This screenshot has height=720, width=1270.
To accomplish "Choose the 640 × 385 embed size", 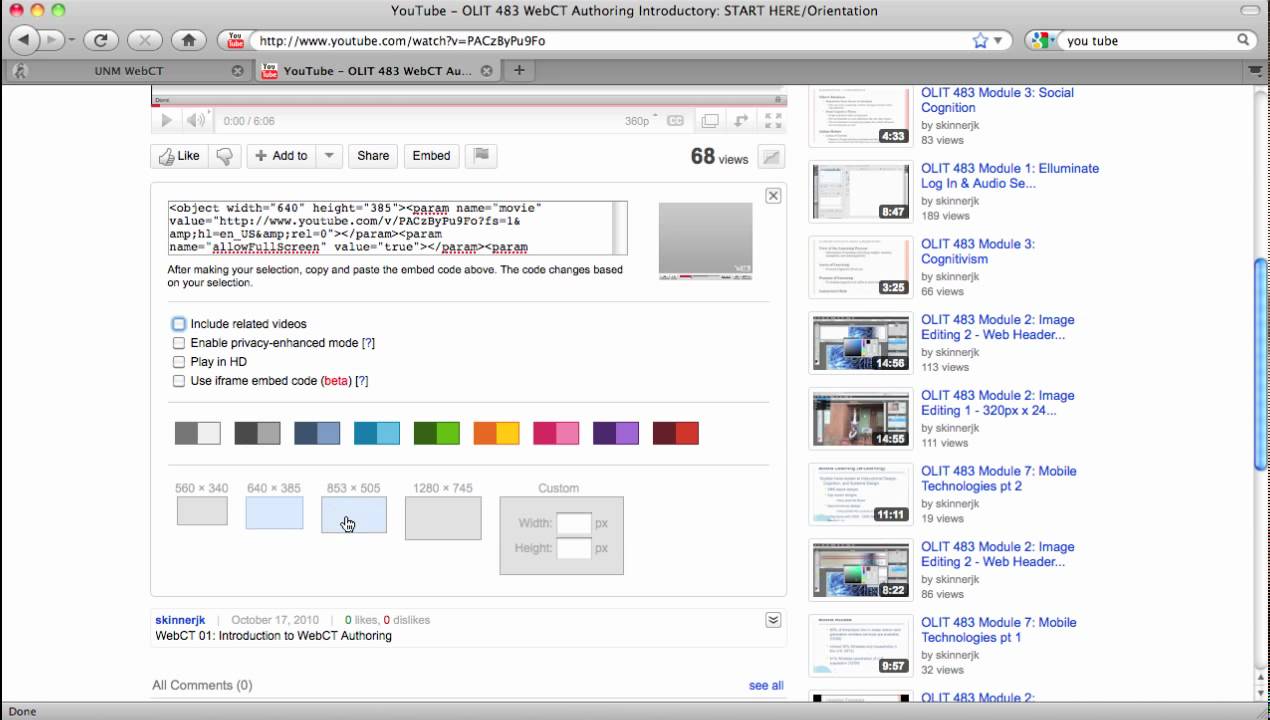I will tap(274, 513).
